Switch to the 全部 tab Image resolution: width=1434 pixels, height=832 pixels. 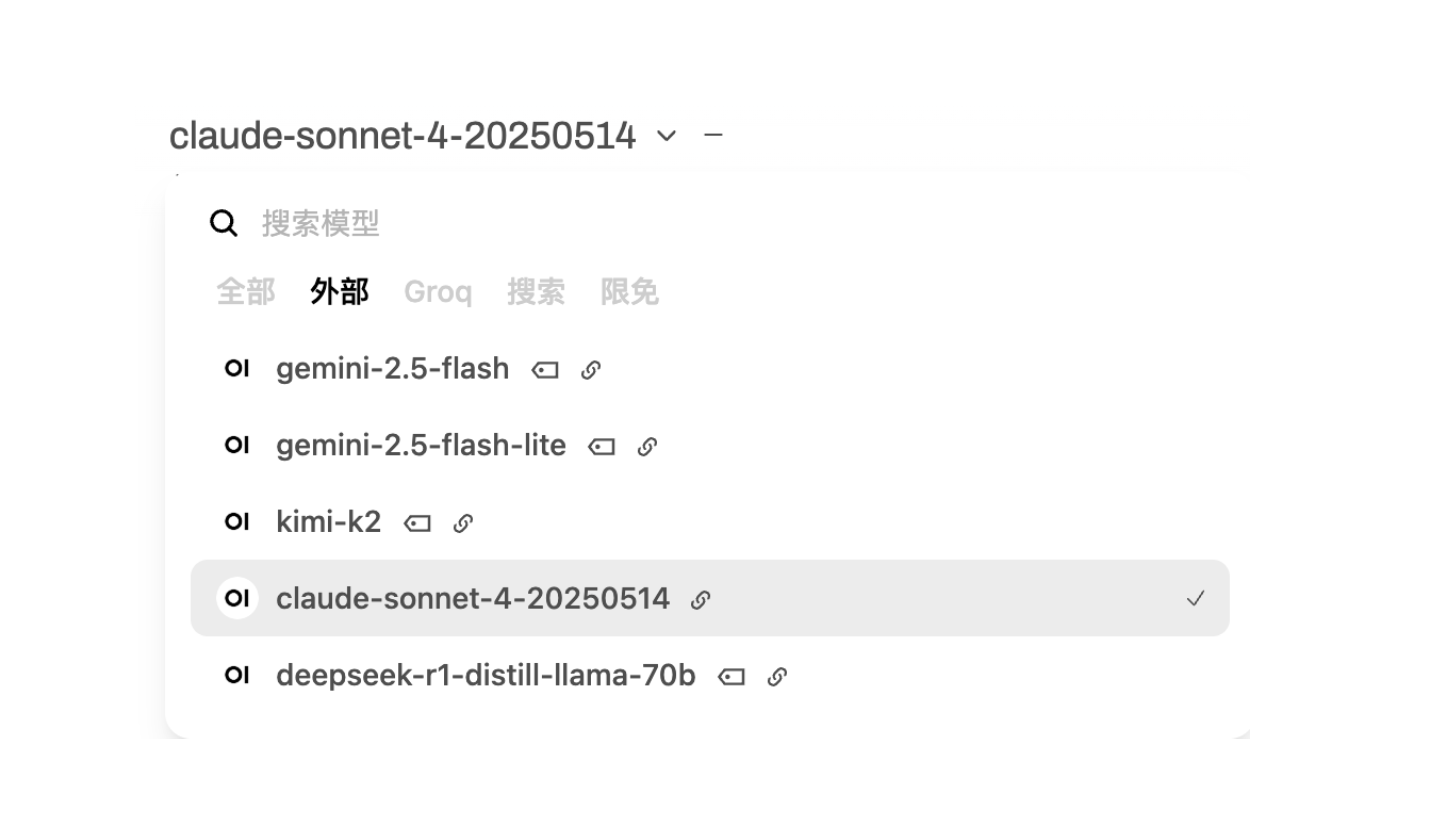pyautogui.click(x=245, y=291)
